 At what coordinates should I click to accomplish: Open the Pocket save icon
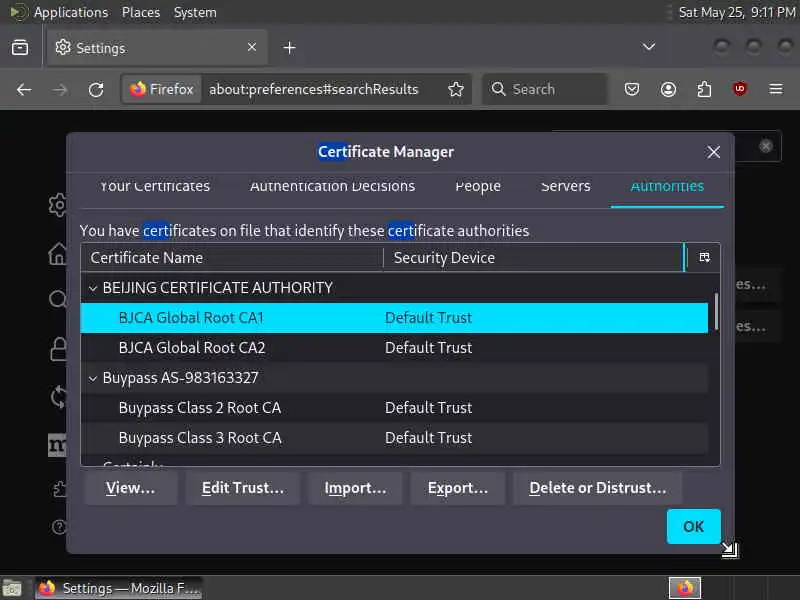(632, 90)
